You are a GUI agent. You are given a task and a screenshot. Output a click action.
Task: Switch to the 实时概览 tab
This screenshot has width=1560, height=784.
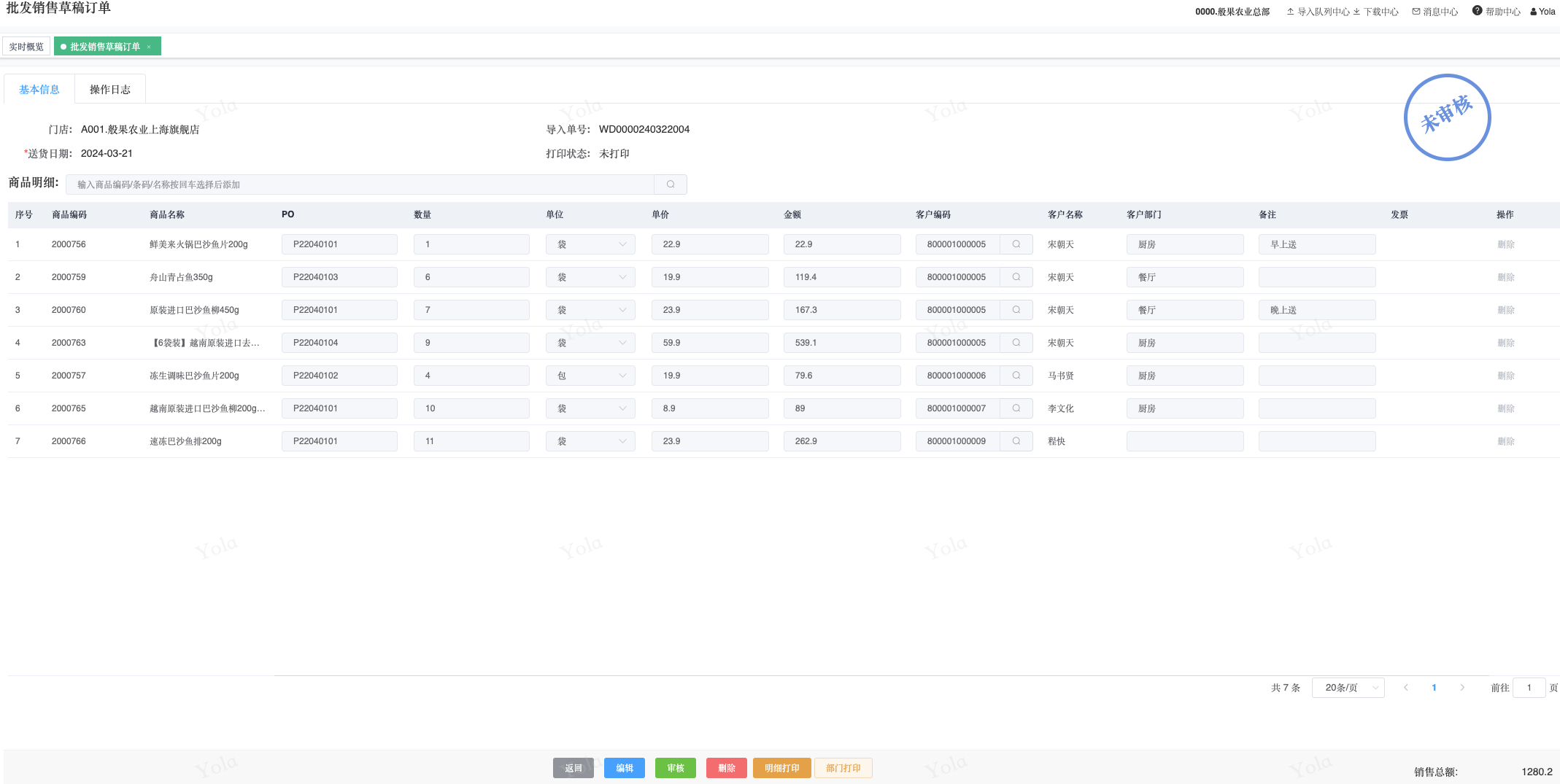pyautogui.click(x=26, y=47)
